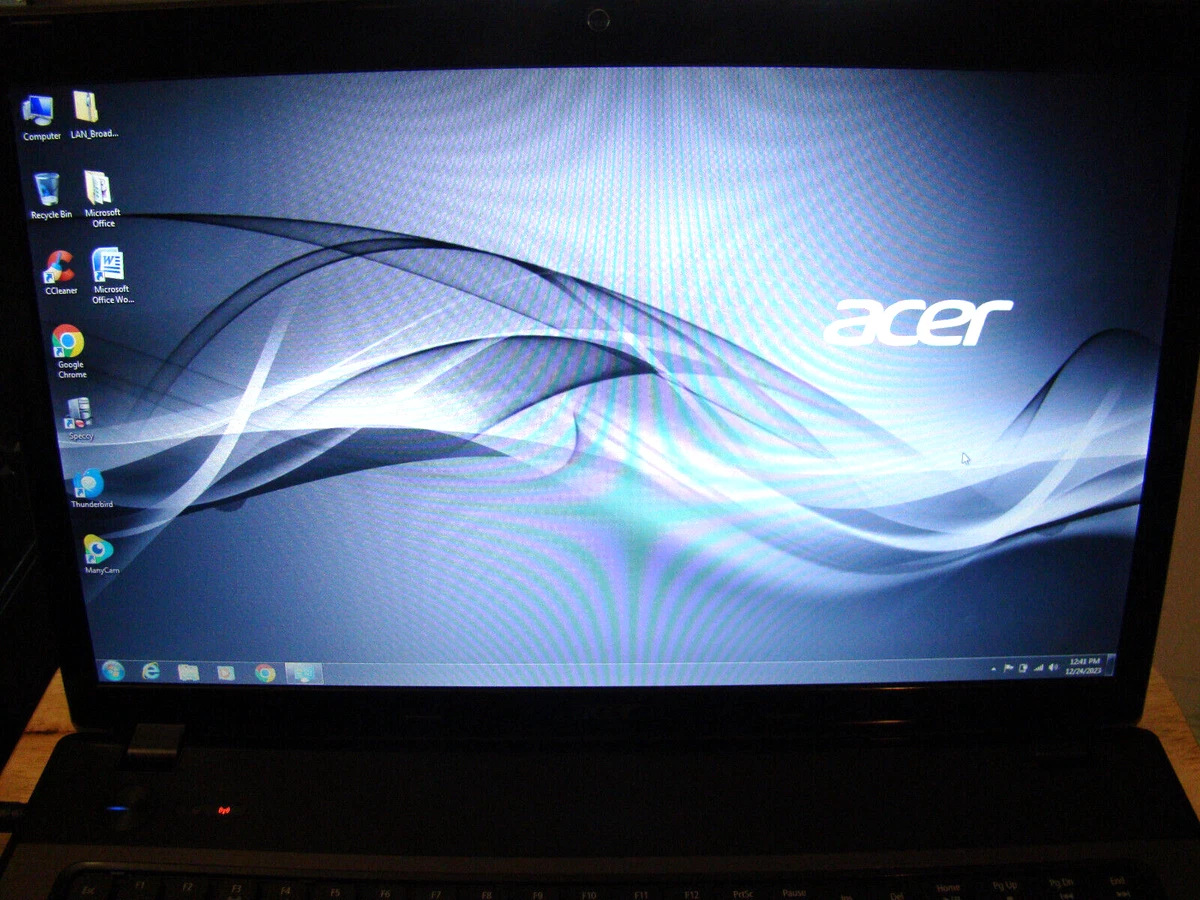Select the LAN_Broad... folder on desktop
This screenshot has height=900, width=1200.
coord(93,115)
